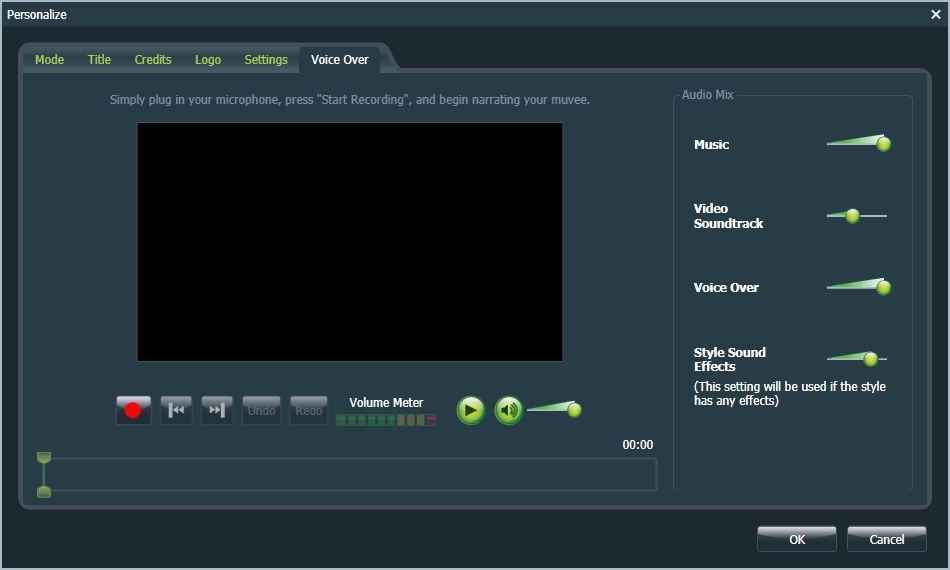
Task: Select the Logo tab
Action: [208, 59]
